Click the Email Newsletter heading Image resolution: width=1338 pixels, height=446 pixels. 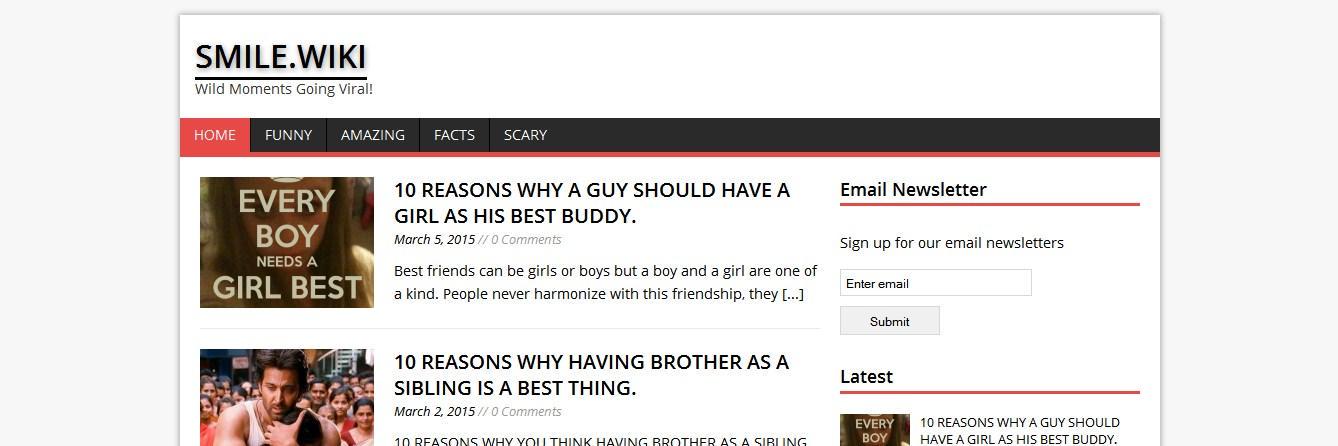(x=913, y=189)
